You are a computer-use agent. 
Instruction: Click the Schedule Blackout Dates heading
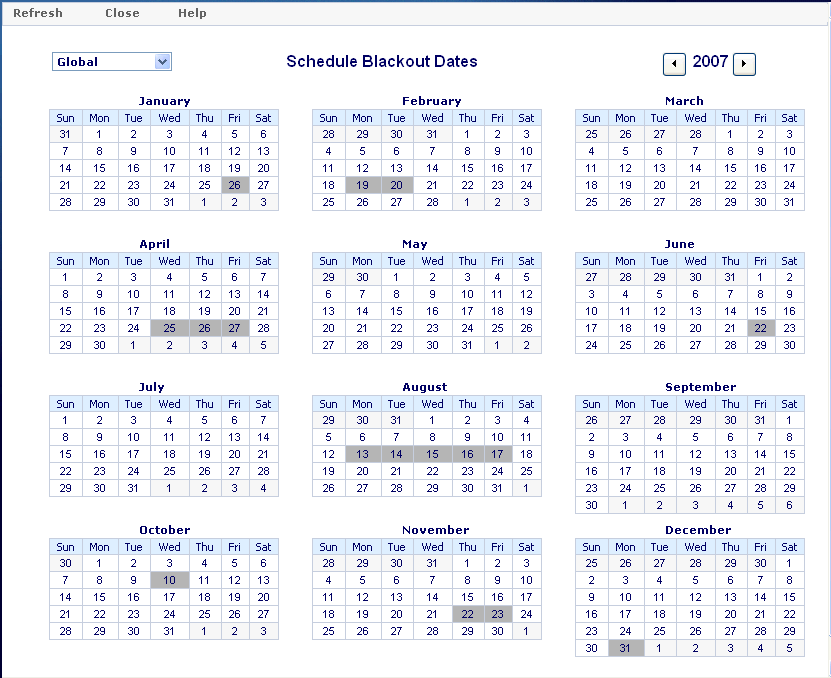pos(382,61)
